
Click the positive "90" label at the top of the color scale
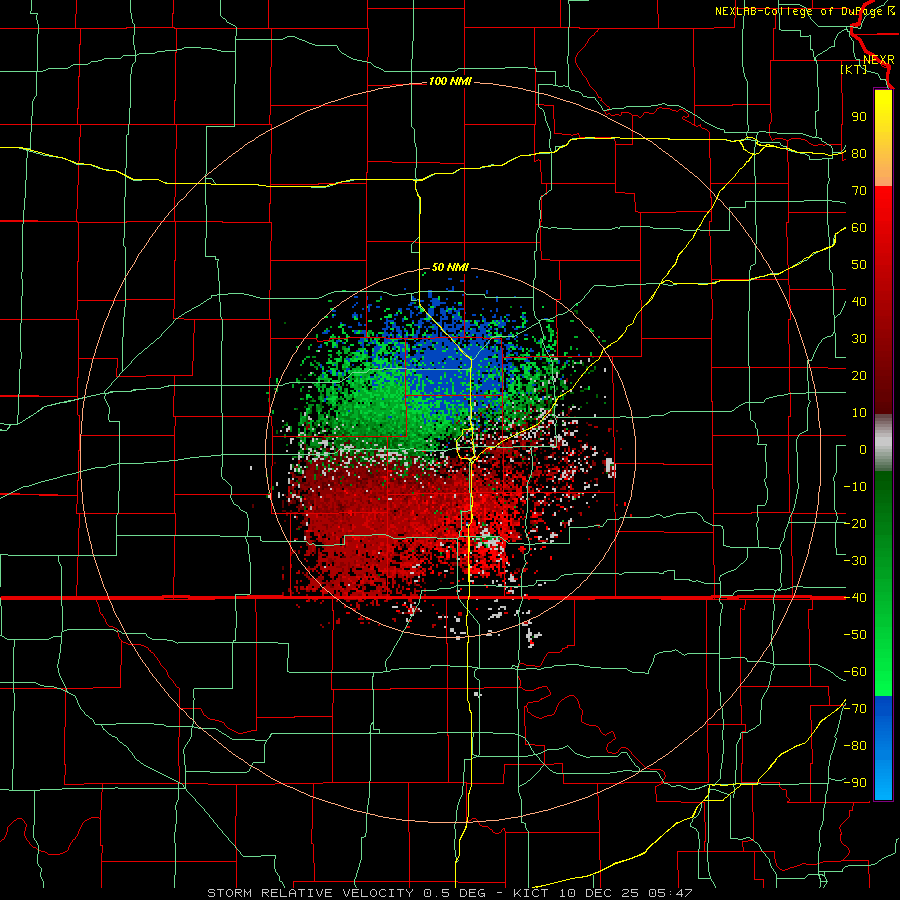859,117
